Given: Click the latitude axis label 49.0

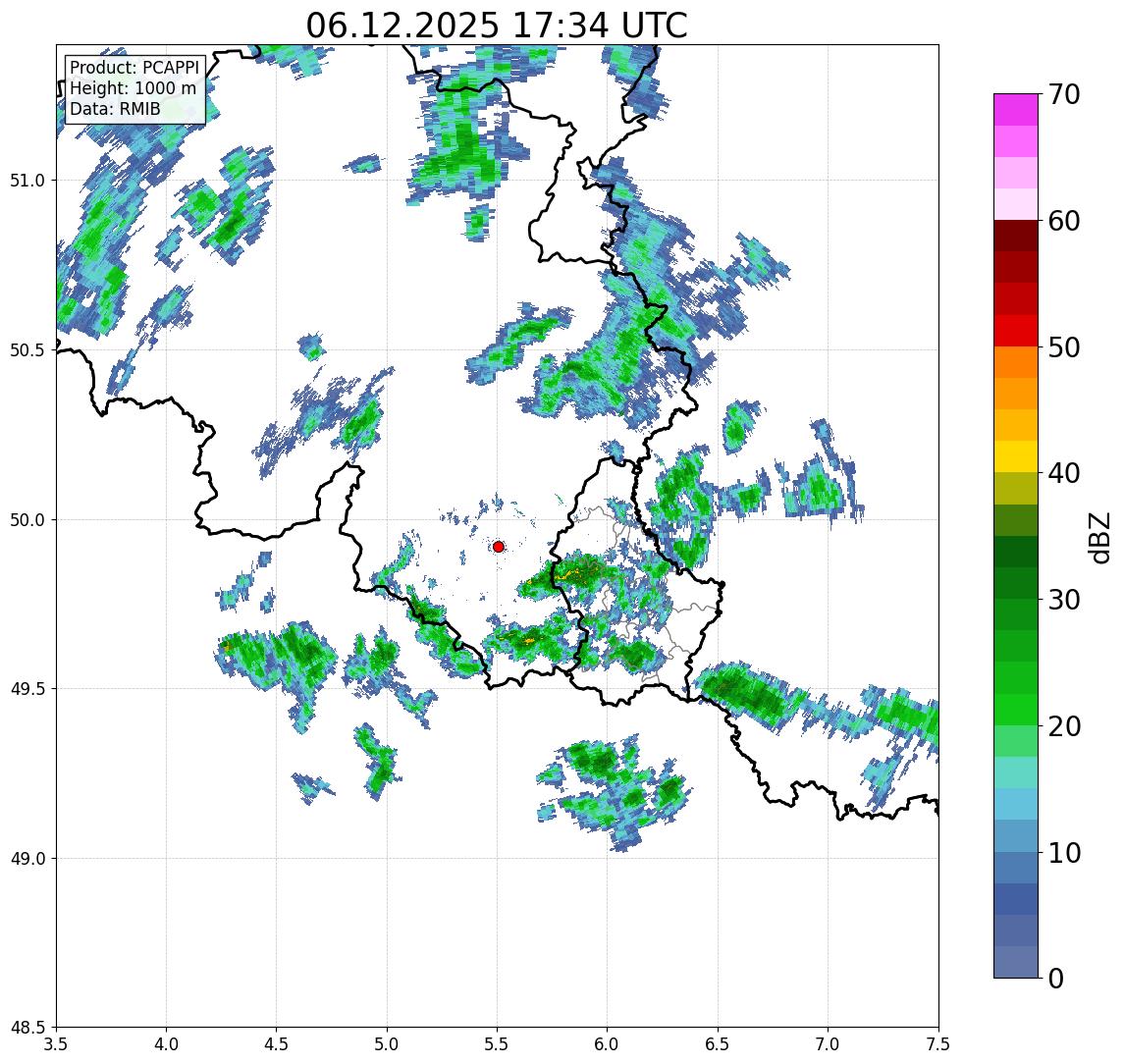Looking at the screenshot, I should (27, 858).
